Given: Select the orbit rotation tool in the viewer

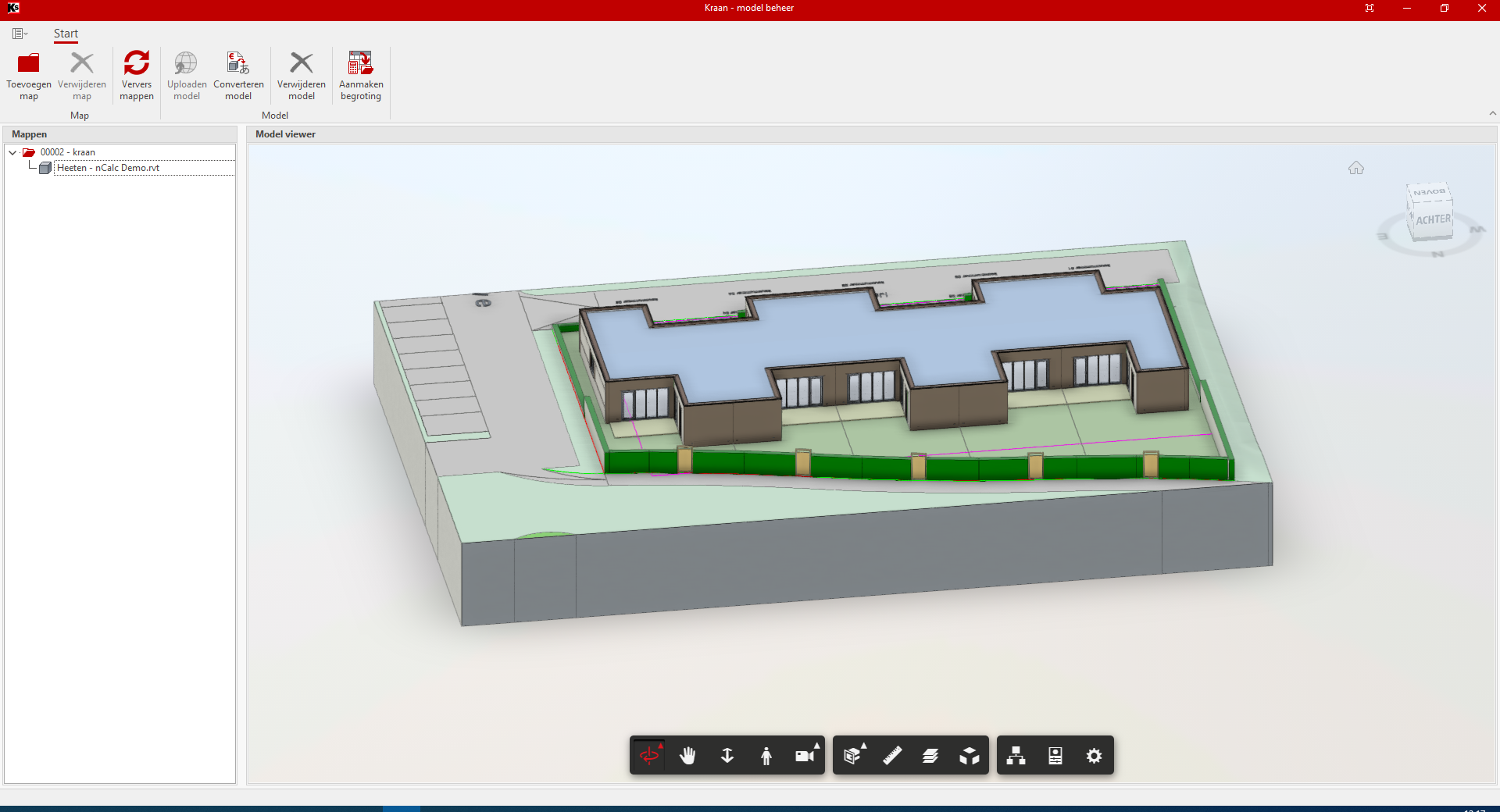Looking at the screenshot, I should (x=649, y=756).
